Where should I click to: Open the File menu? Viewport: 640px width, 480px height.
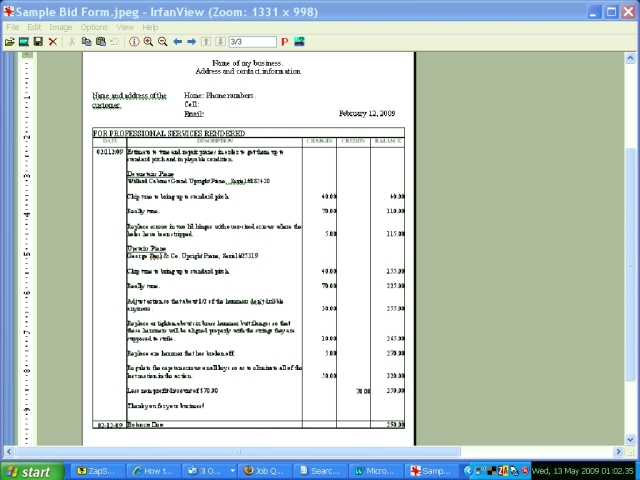[x=13, y=27]
